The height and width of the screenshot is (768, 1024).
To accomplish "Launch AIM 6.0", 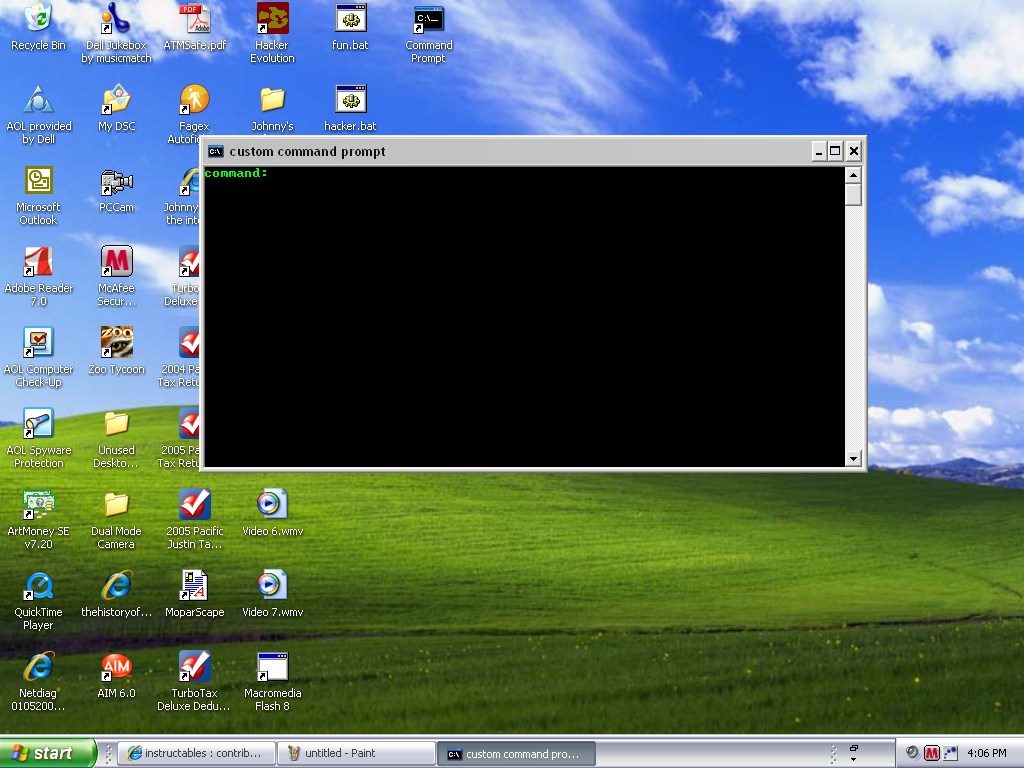I will [x=116, y=665].
